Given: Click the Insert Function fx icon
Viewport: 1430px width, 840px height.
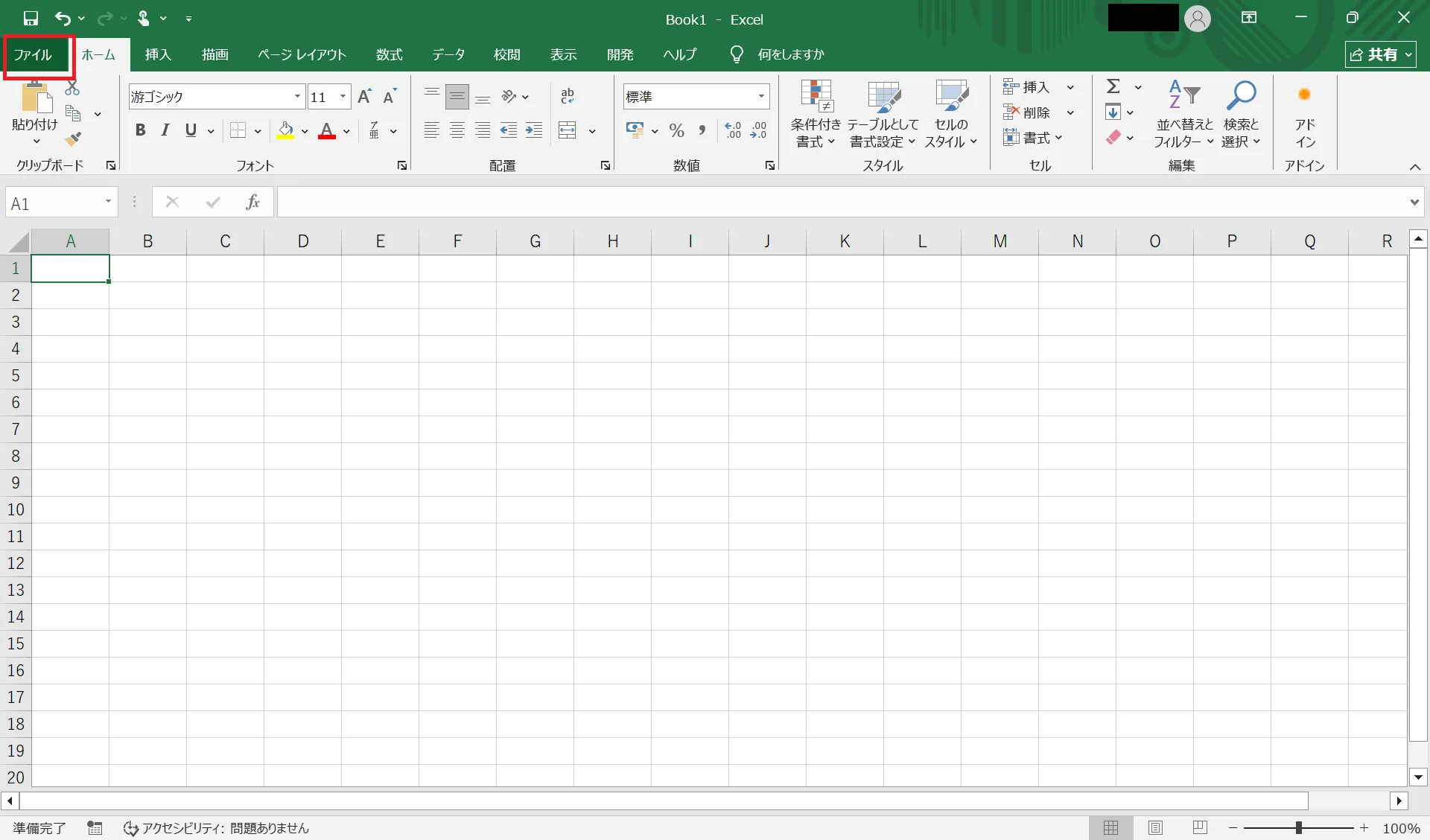Looking at the screenshot, I should 252,202.
